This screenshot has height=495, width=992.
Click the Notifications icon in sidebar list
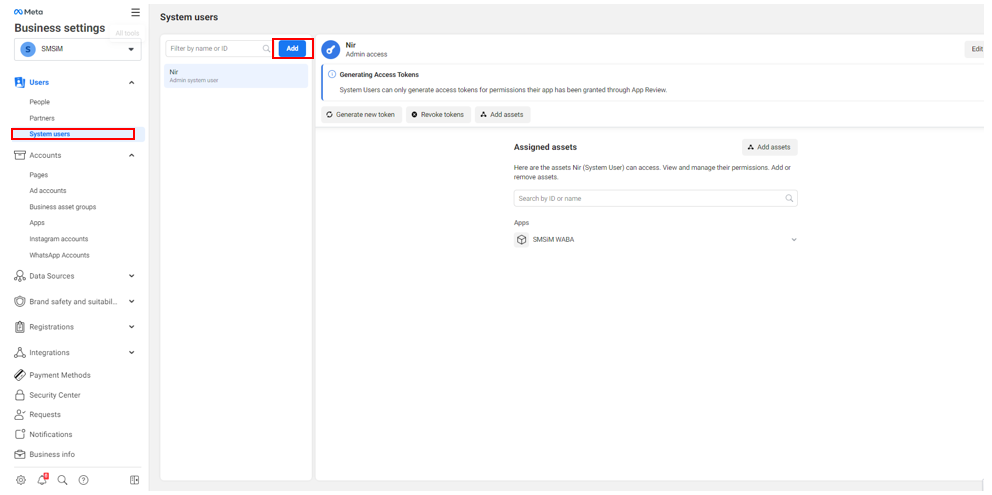(x=20, y=434)
